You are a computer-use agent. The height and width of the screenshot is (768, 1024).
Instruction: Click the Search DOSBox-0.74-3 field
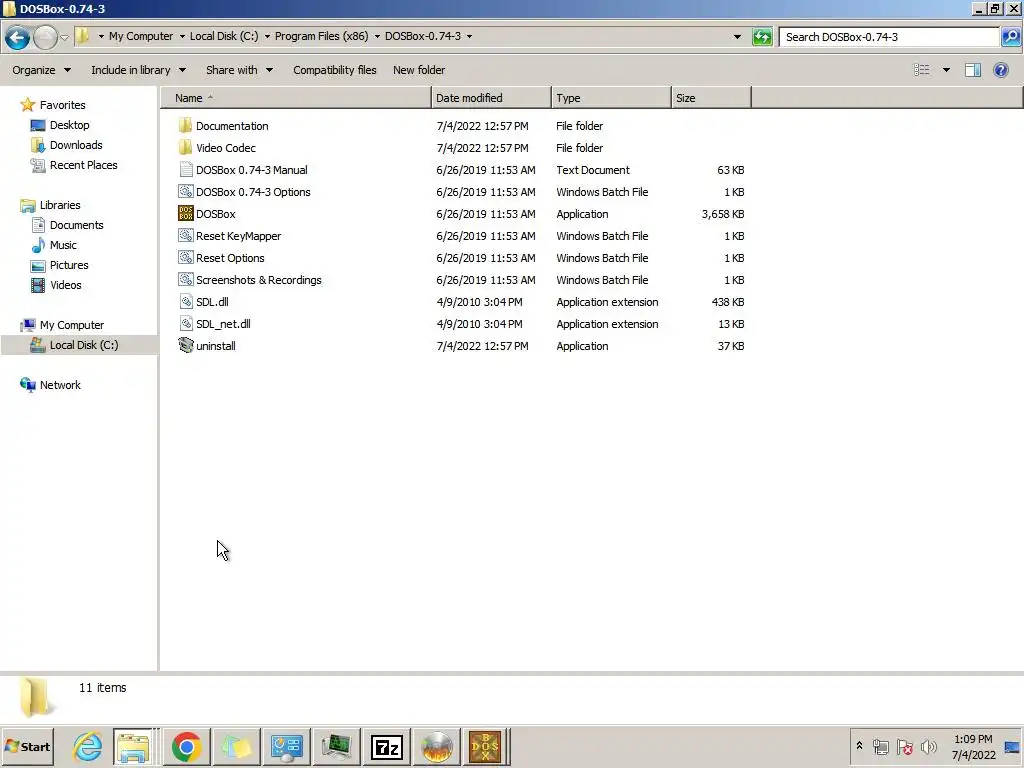pyautogui.click(x=889, y=37)
